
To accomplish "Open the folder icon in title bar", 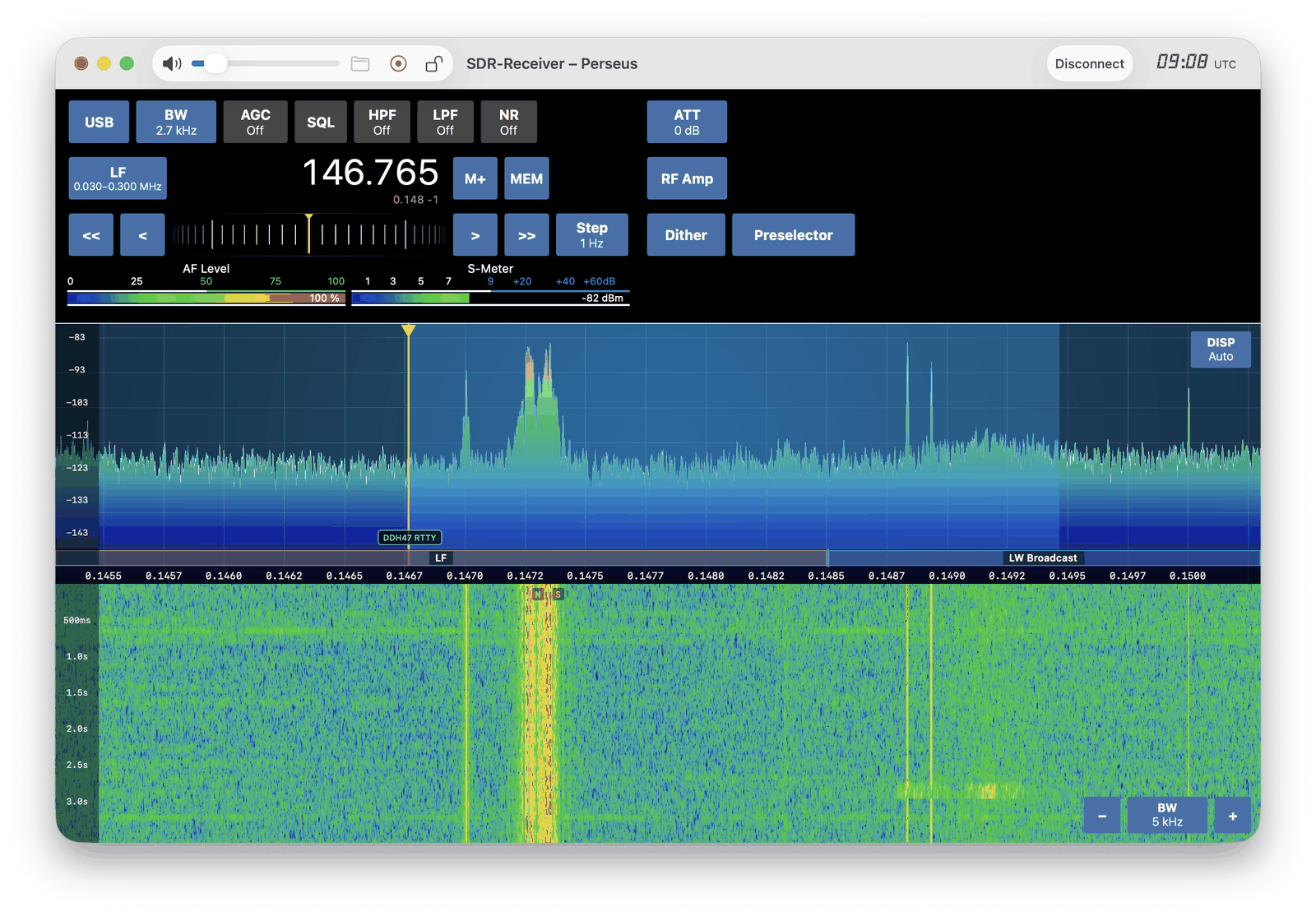I will [x=360, y=63].
